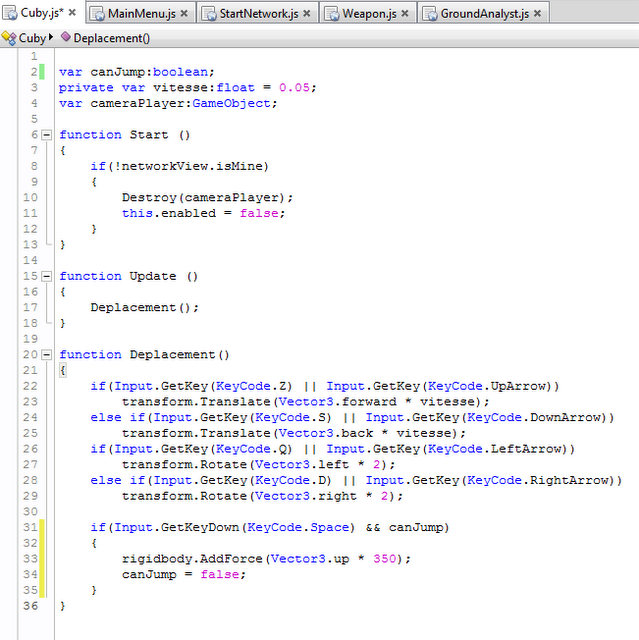Click 'rigidbody.AddForce' on line 33
Screen dimensions: 639x640
pos(192,559)
